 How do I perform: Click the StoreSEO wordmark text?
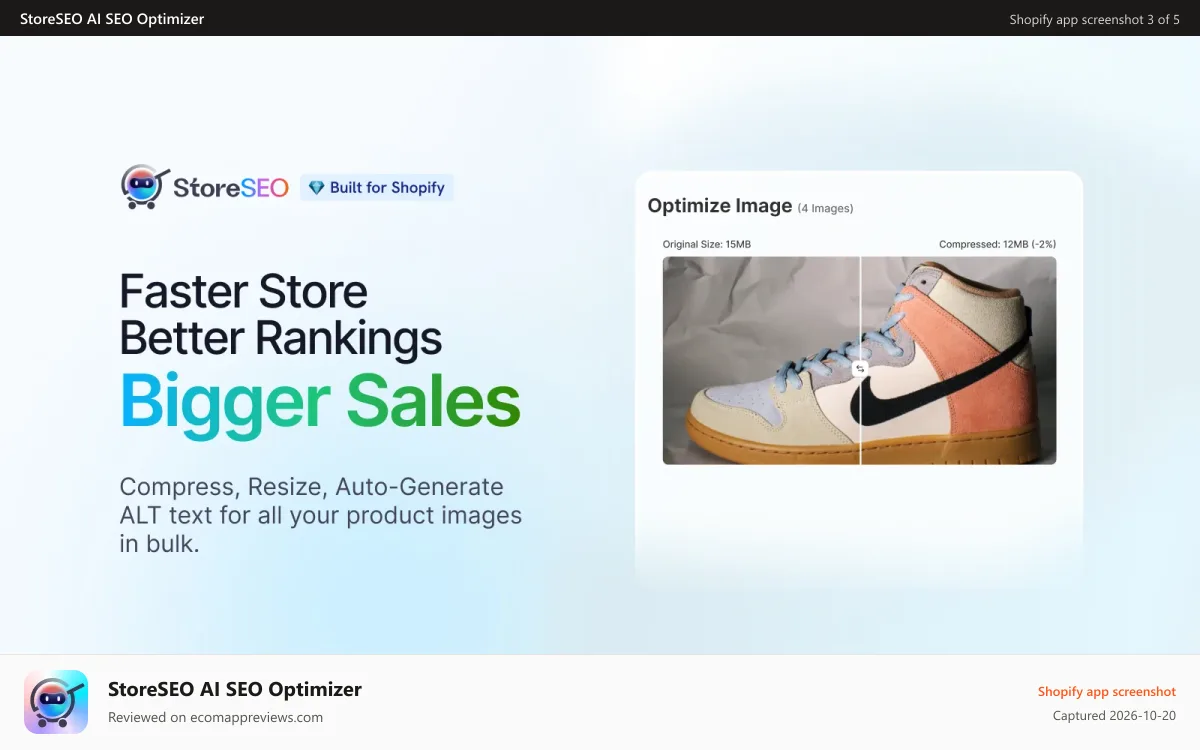click(231, 187)
